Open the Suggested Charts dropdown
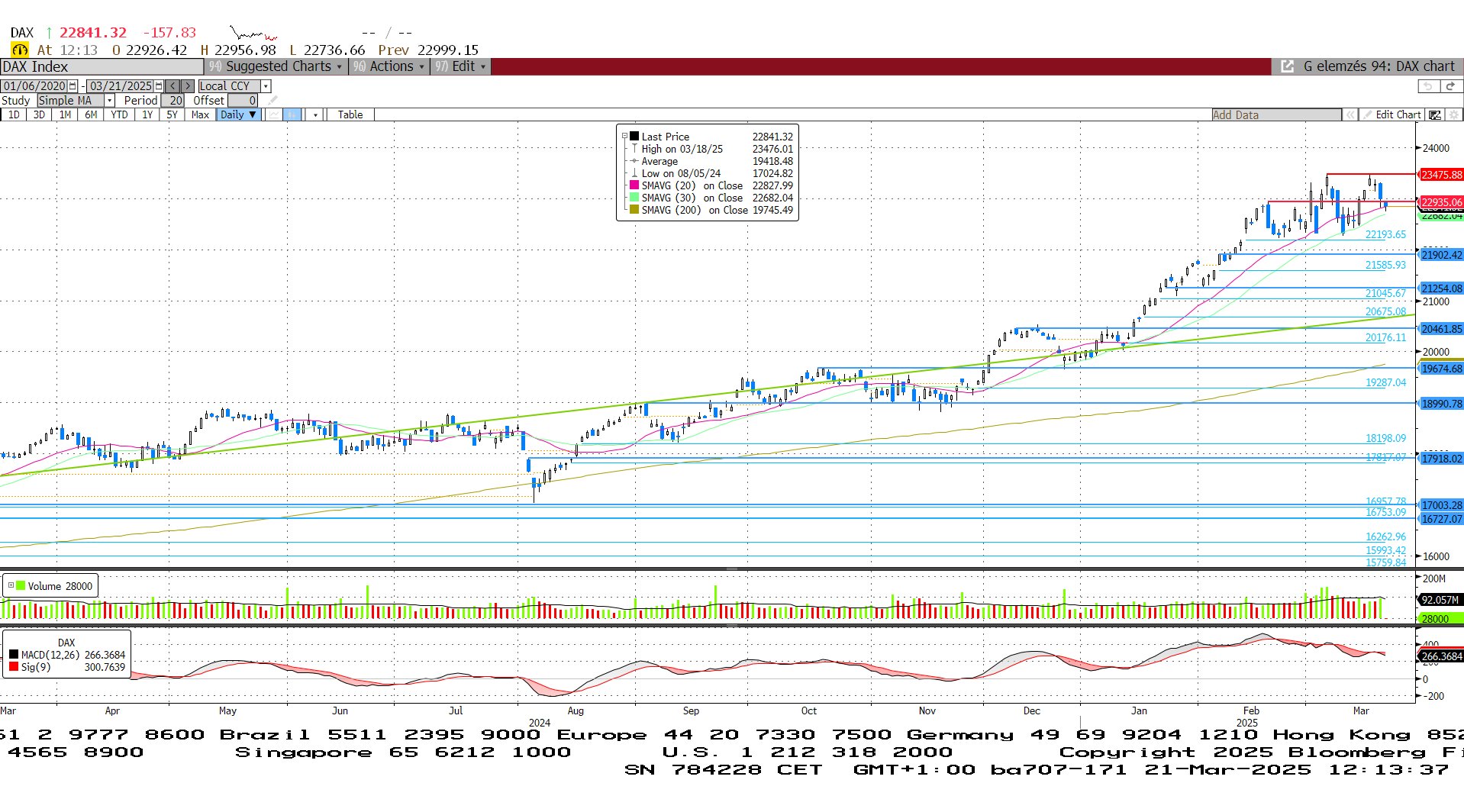Viewport: 1464px width, 812px height. point(276,66)
